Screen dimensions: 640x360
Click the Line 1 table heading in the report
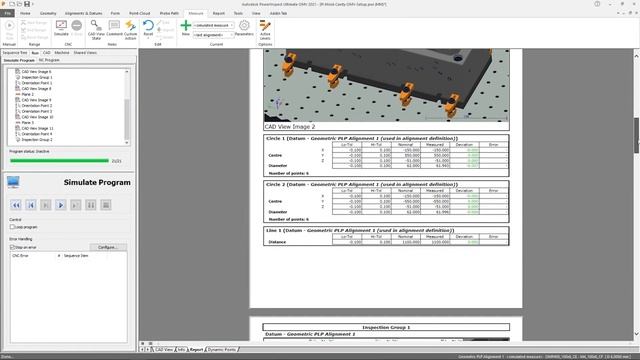click(360, 231)
